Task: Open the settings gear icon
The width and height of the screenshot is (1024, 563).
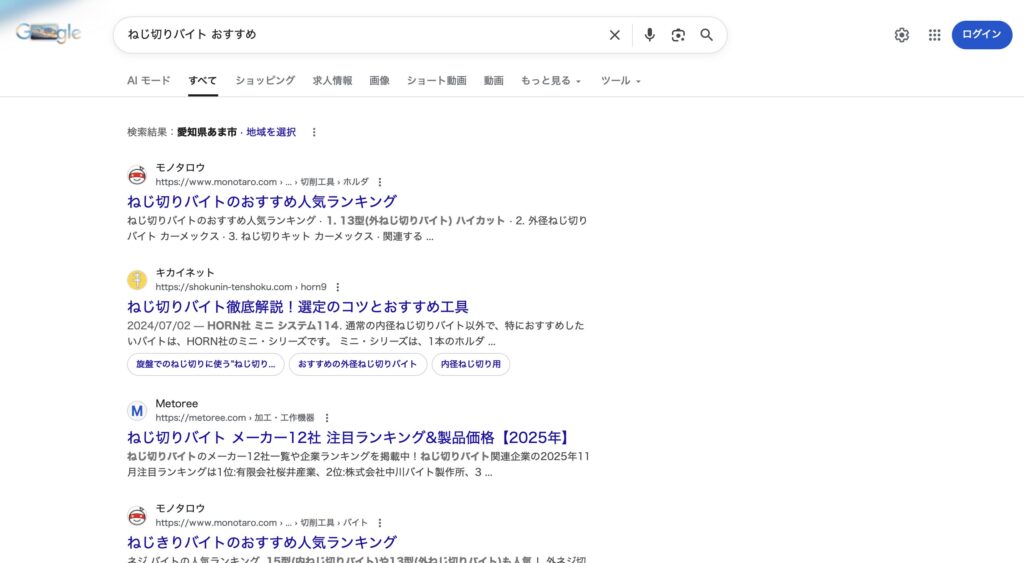Action: (x=901, y=35)
